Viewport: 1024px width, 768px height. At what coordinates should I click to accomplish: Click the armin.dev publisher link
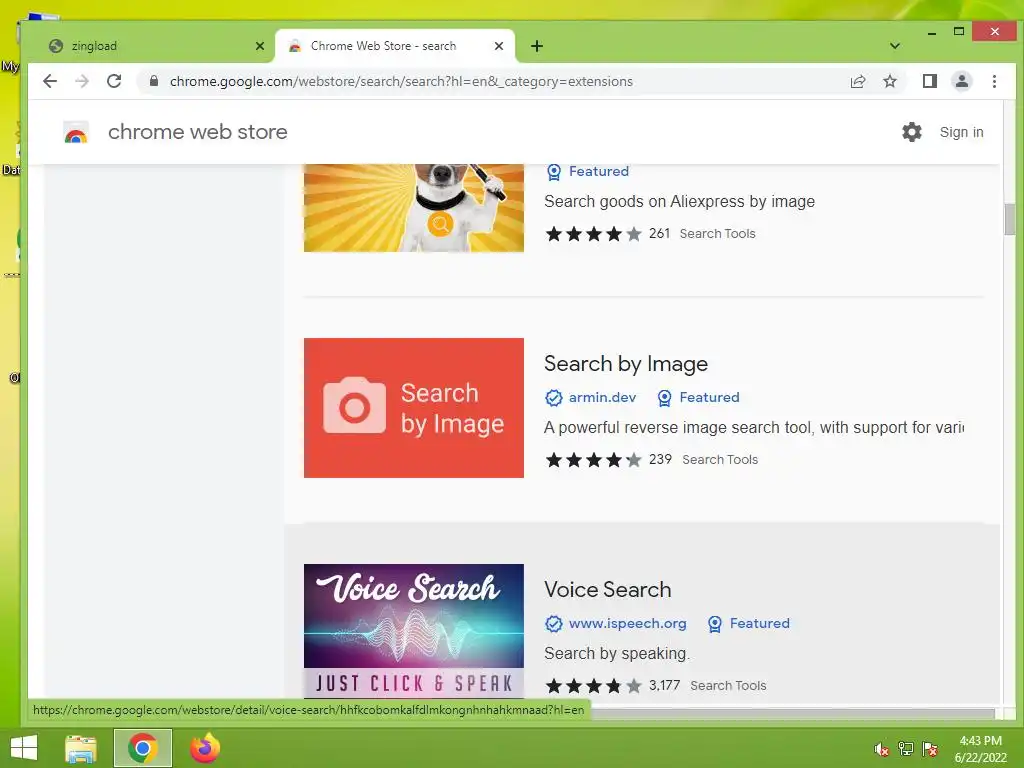coord(602,397)
